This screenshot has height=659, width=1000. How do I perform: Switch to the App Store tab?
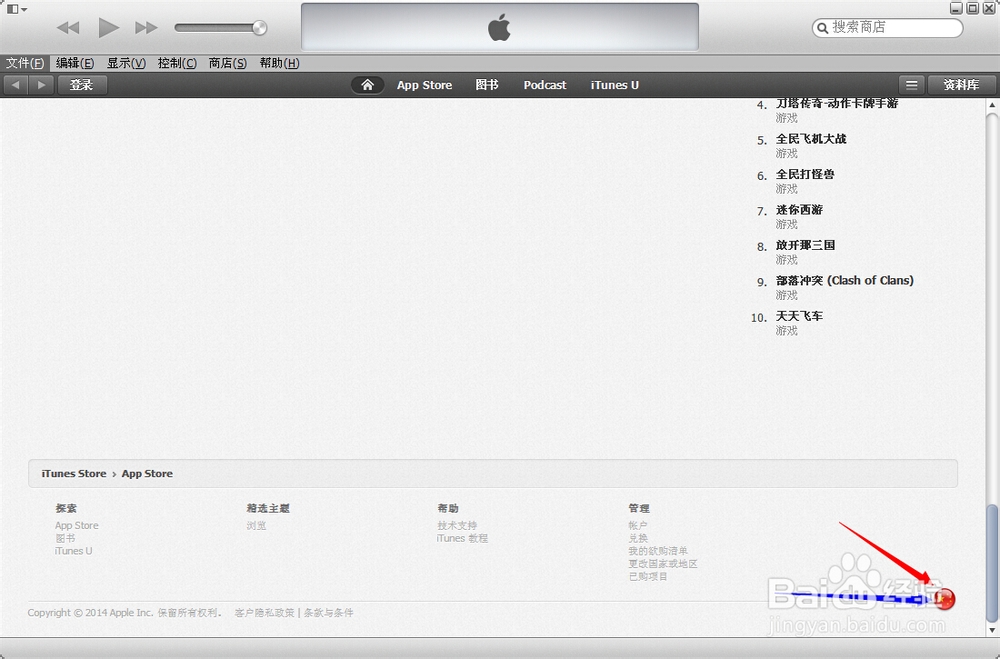point(424,85)
